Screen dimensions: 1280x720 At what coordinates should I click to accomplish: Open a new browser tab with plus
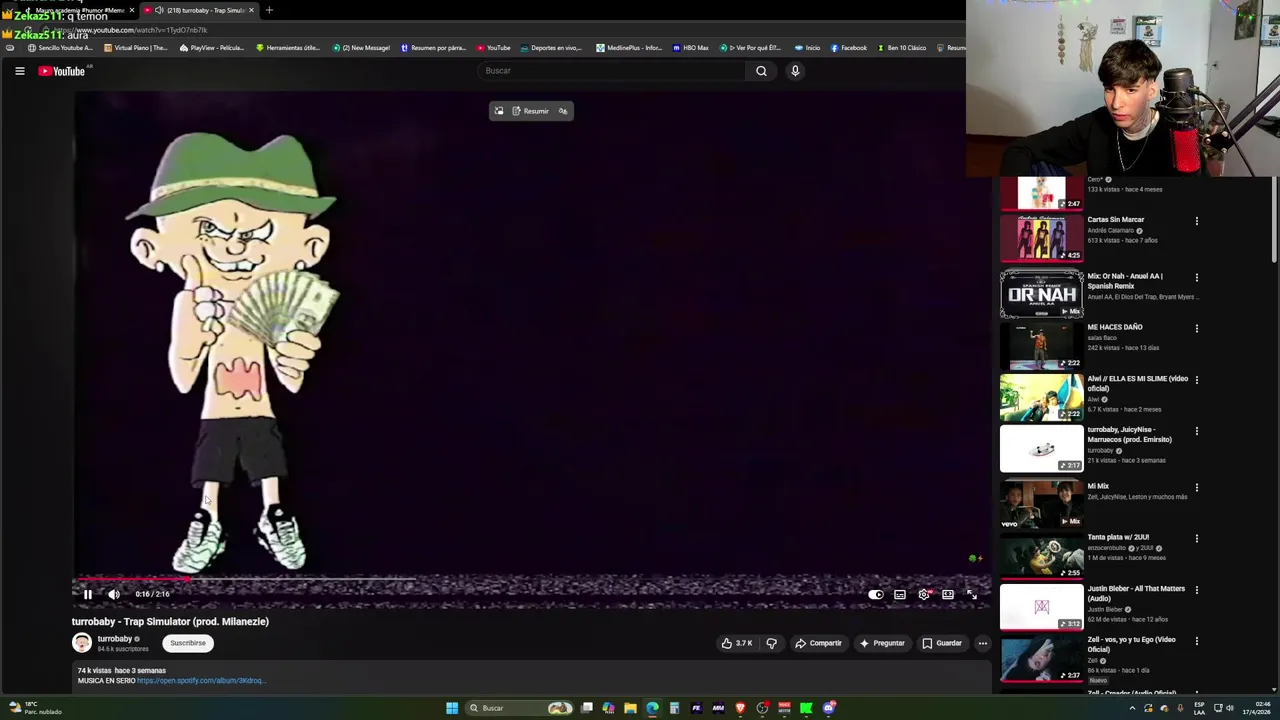(x=269, y=10)
